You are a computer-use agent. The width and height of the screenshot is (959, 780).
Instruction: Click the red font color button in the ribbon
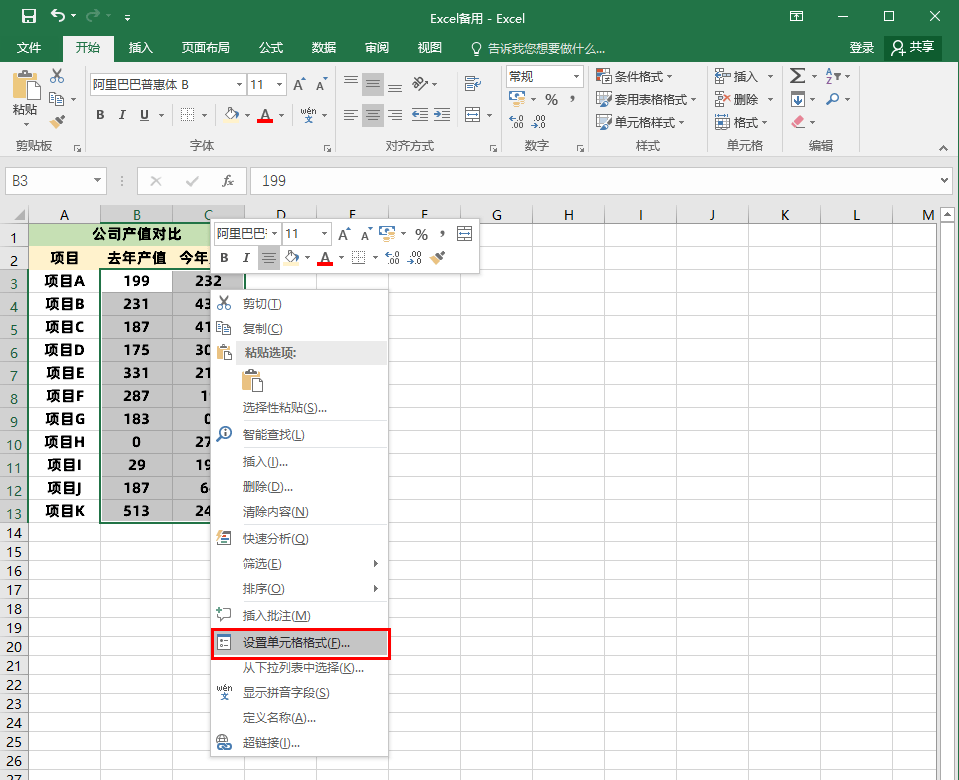point(264,115)
